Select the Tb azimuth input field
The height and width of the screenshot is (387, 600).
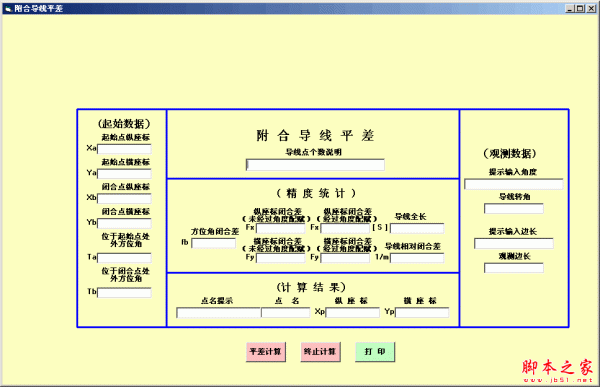[124, 292]
